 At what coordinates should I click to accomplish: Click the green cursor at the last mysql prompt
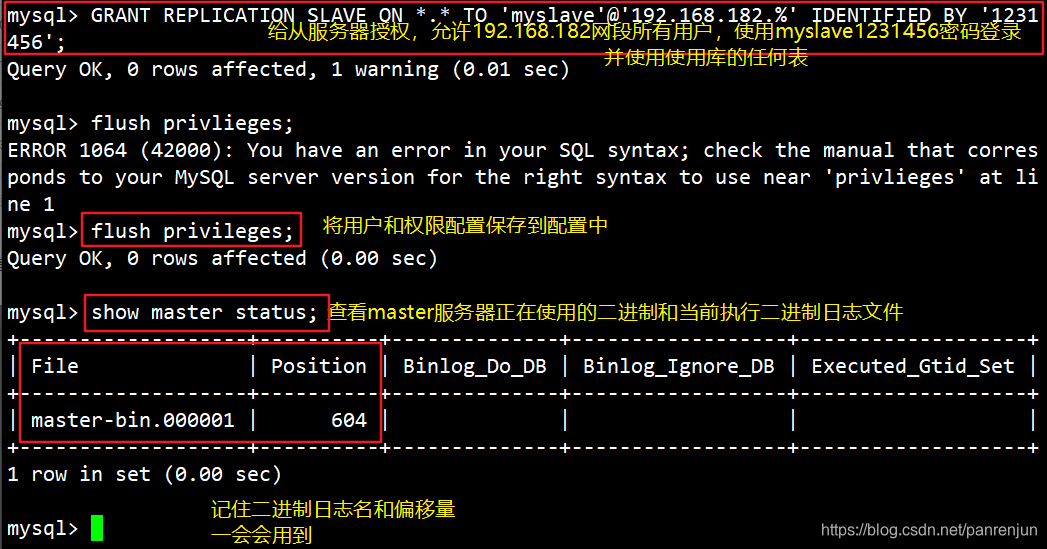(x=97, y=528)
